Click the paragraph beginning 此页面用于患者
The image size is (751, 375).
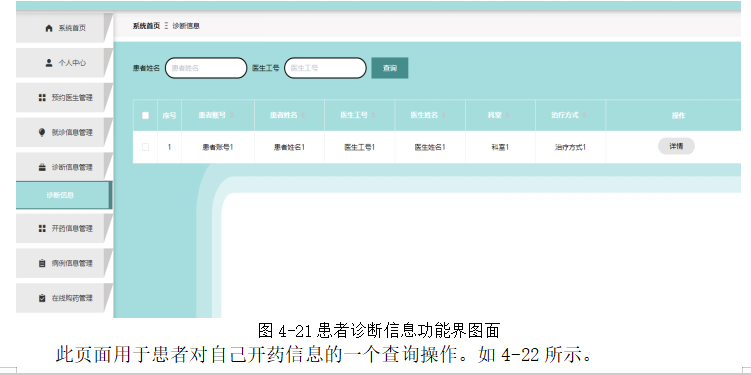(x=325, y=355)
